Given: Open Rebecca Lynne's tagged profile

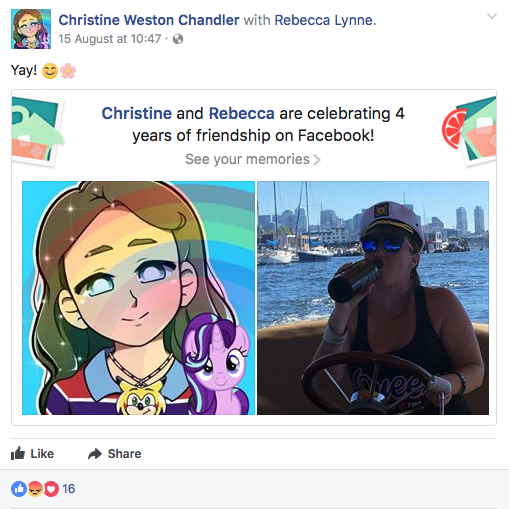Looking at the screenshot, I should coord(325,20).
